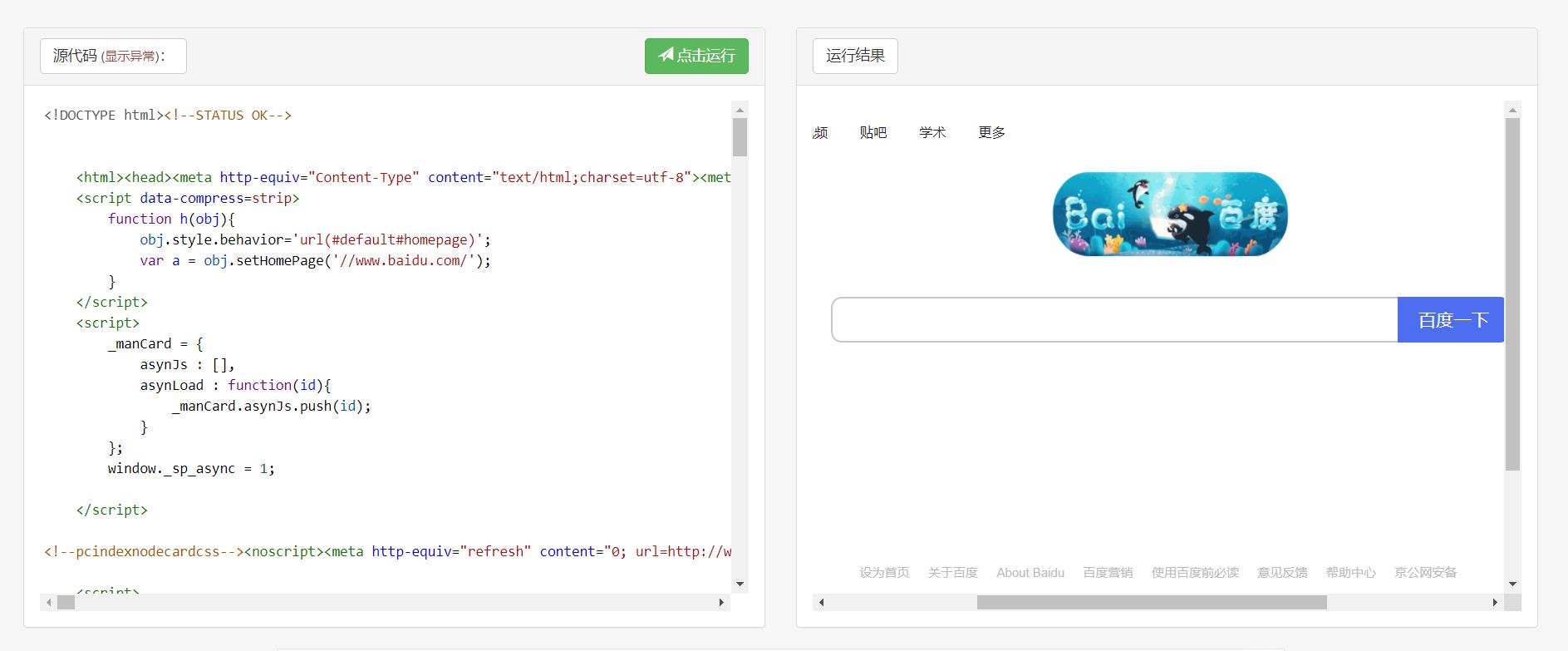The width and height of the screenshot is (1568, 651).
Task: Click the result pane scroll-left arrow
Action: pyautogui.click(x=821, y=603)
